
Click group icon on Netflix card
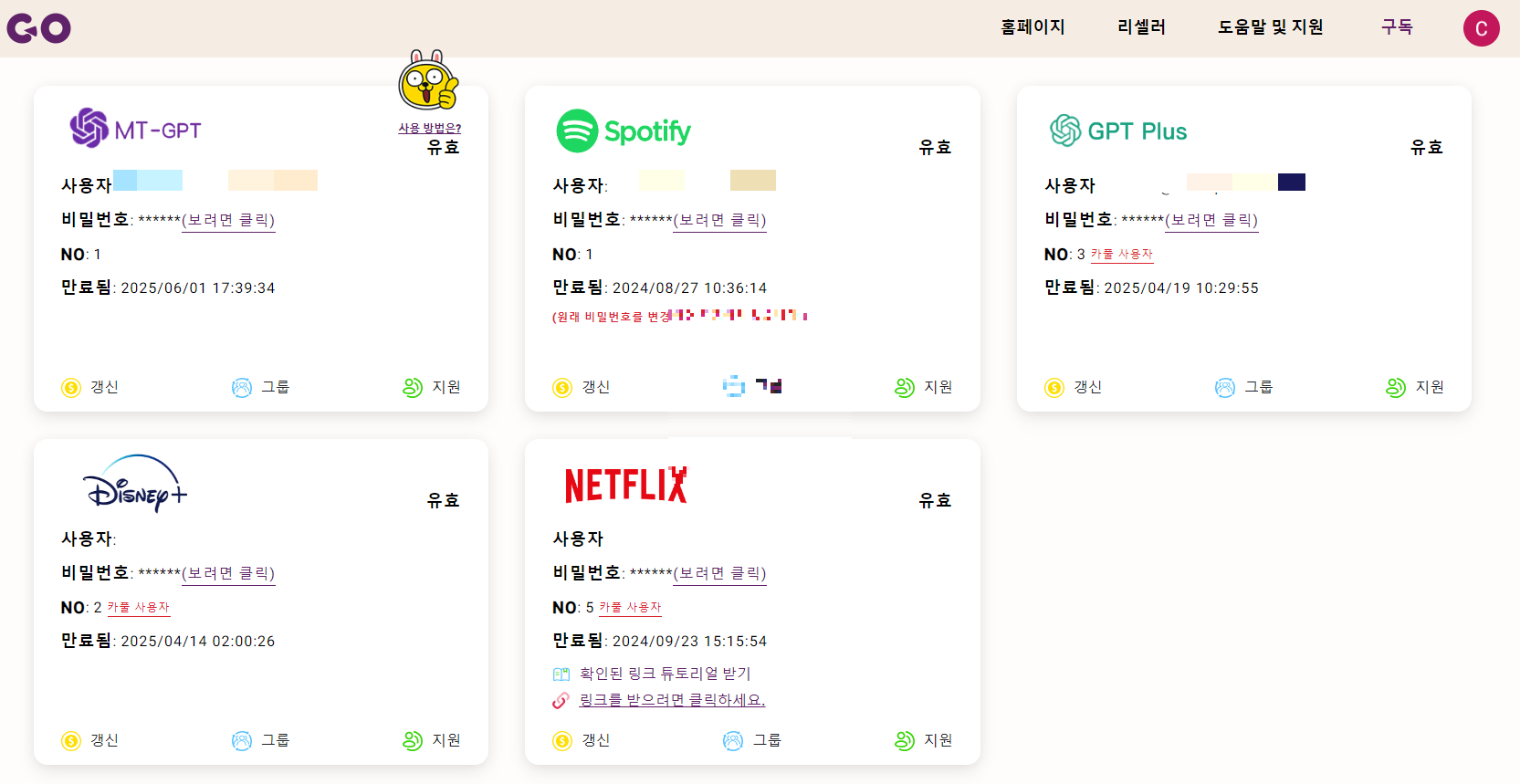coord(733,741)
